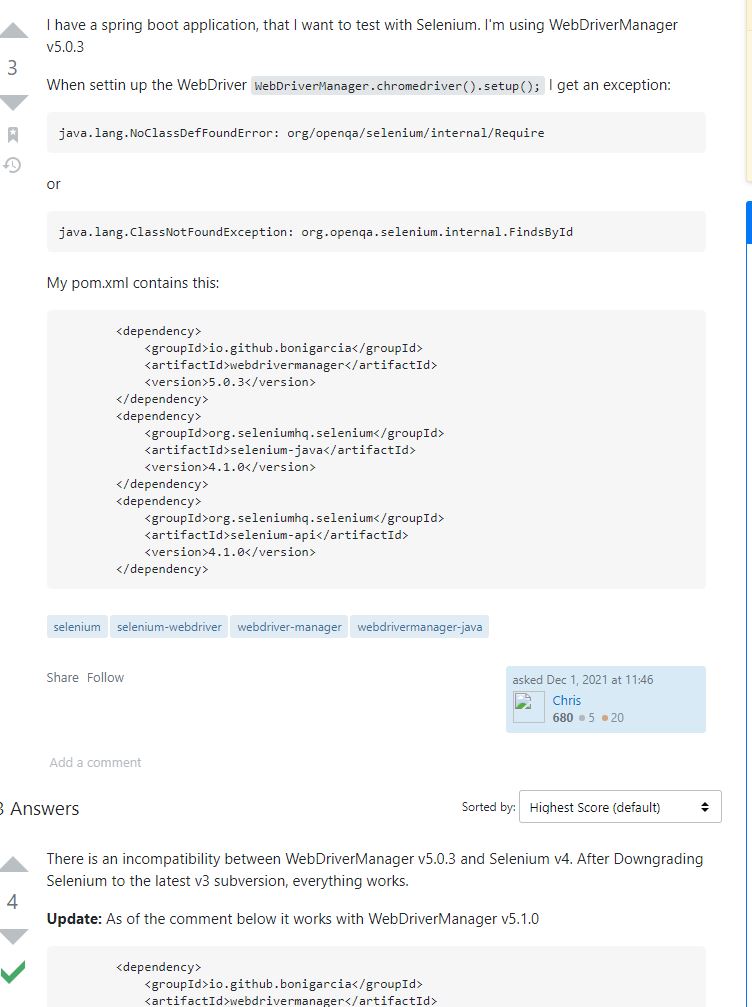Viewport: 752px width, 1007px height.
Task: Click the answer score number 4
Action: (12, 902)
